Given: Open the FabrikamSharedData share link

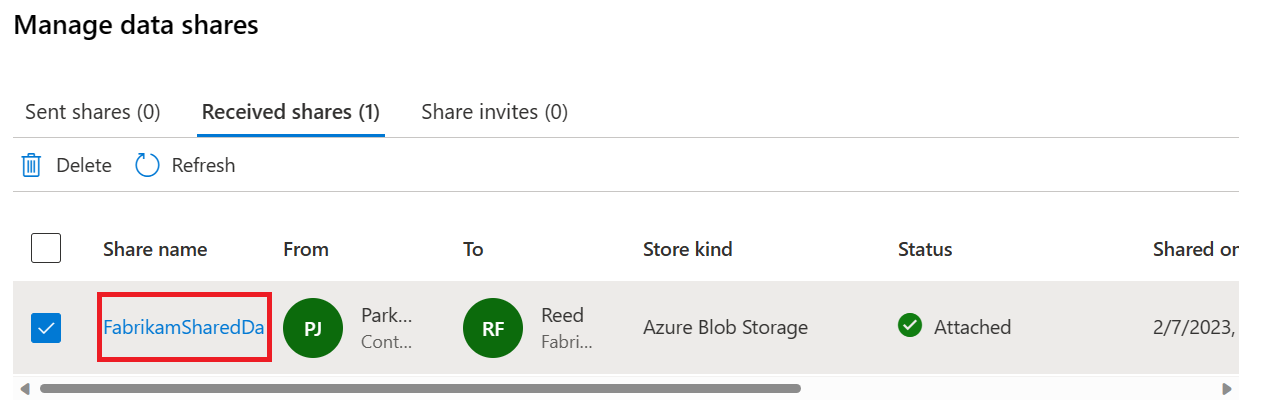Looking at the screenshot, I should click(x=184, y=327).
